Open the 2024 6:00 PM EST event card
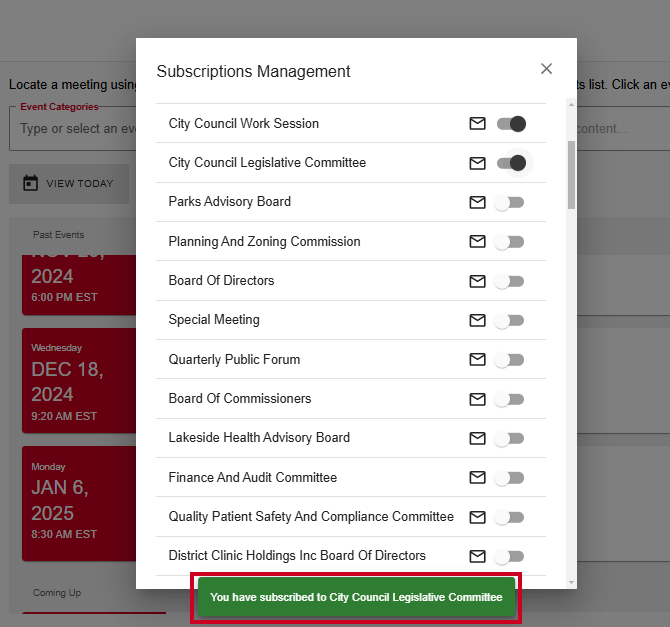The width and height of the screenshot is (670, 627). coord(79,285)
